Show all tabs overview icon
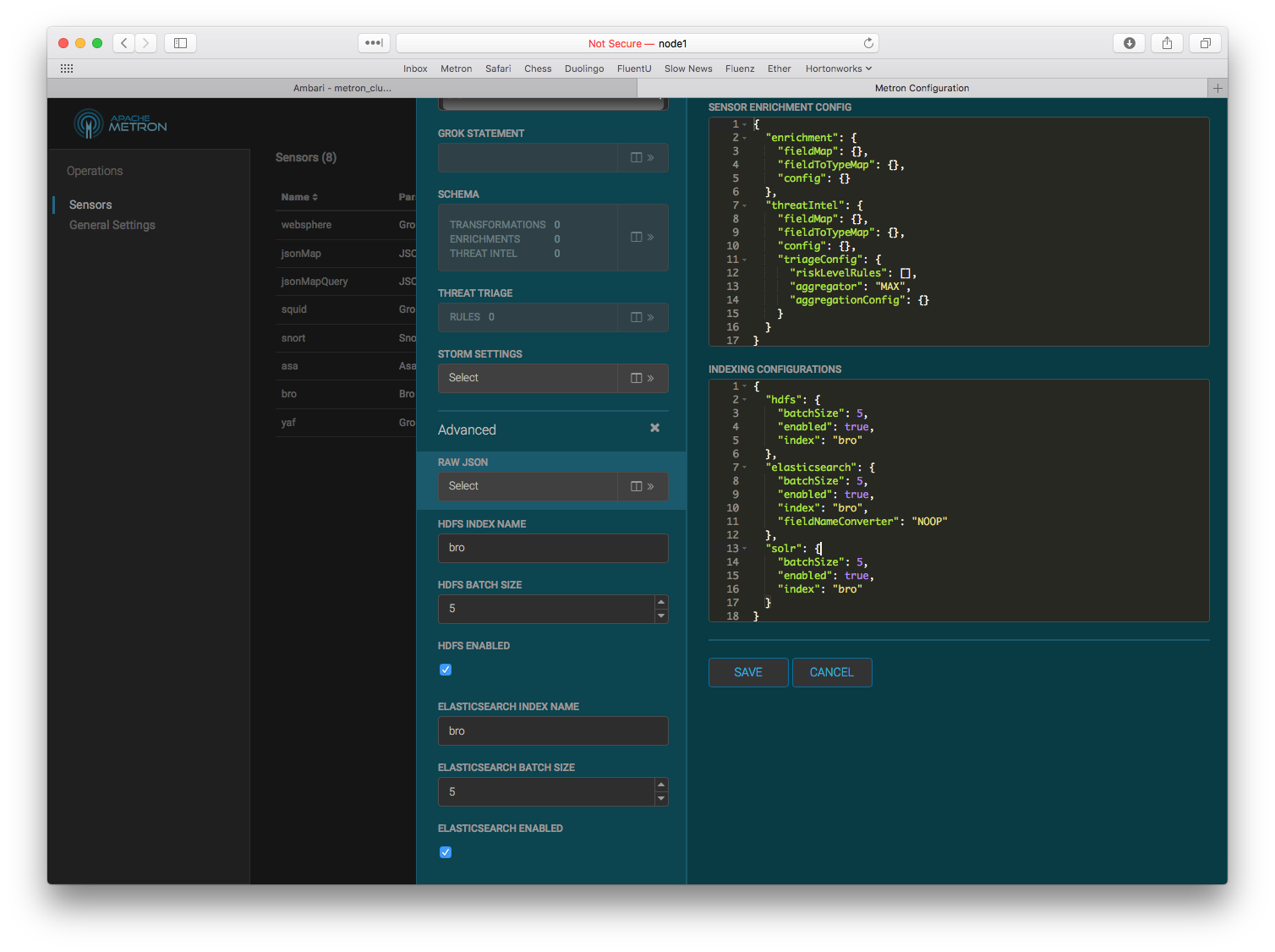The image size is (1275, 952). tap(1205, 43)
